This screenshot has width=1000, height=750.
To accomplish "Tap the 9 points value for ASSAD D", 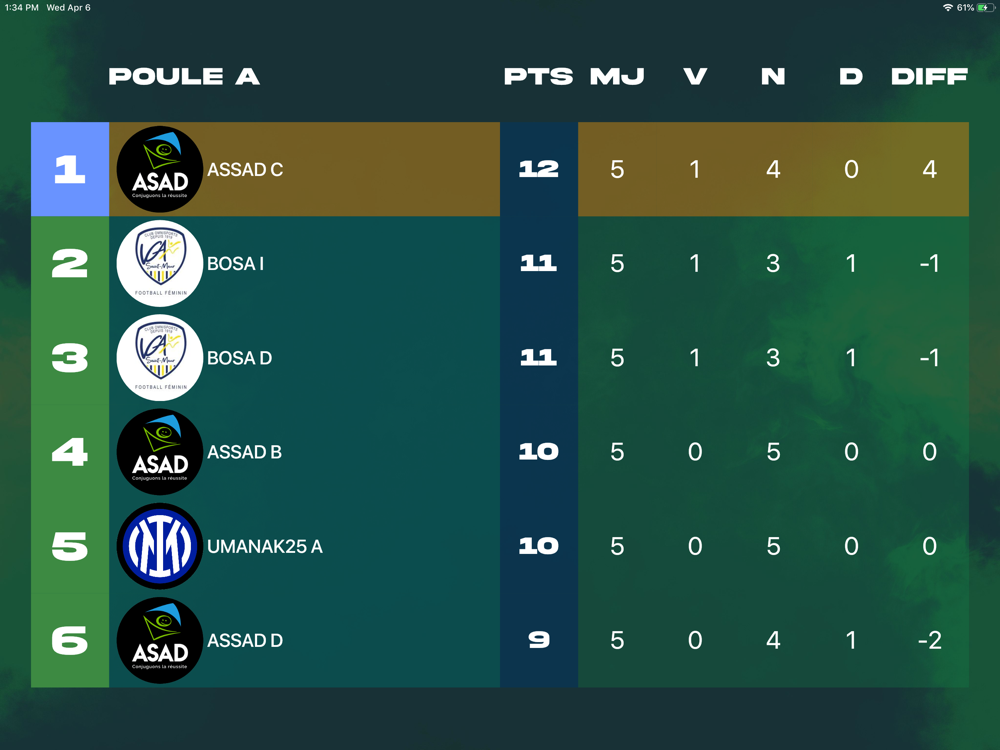I will tap(539, 640).
